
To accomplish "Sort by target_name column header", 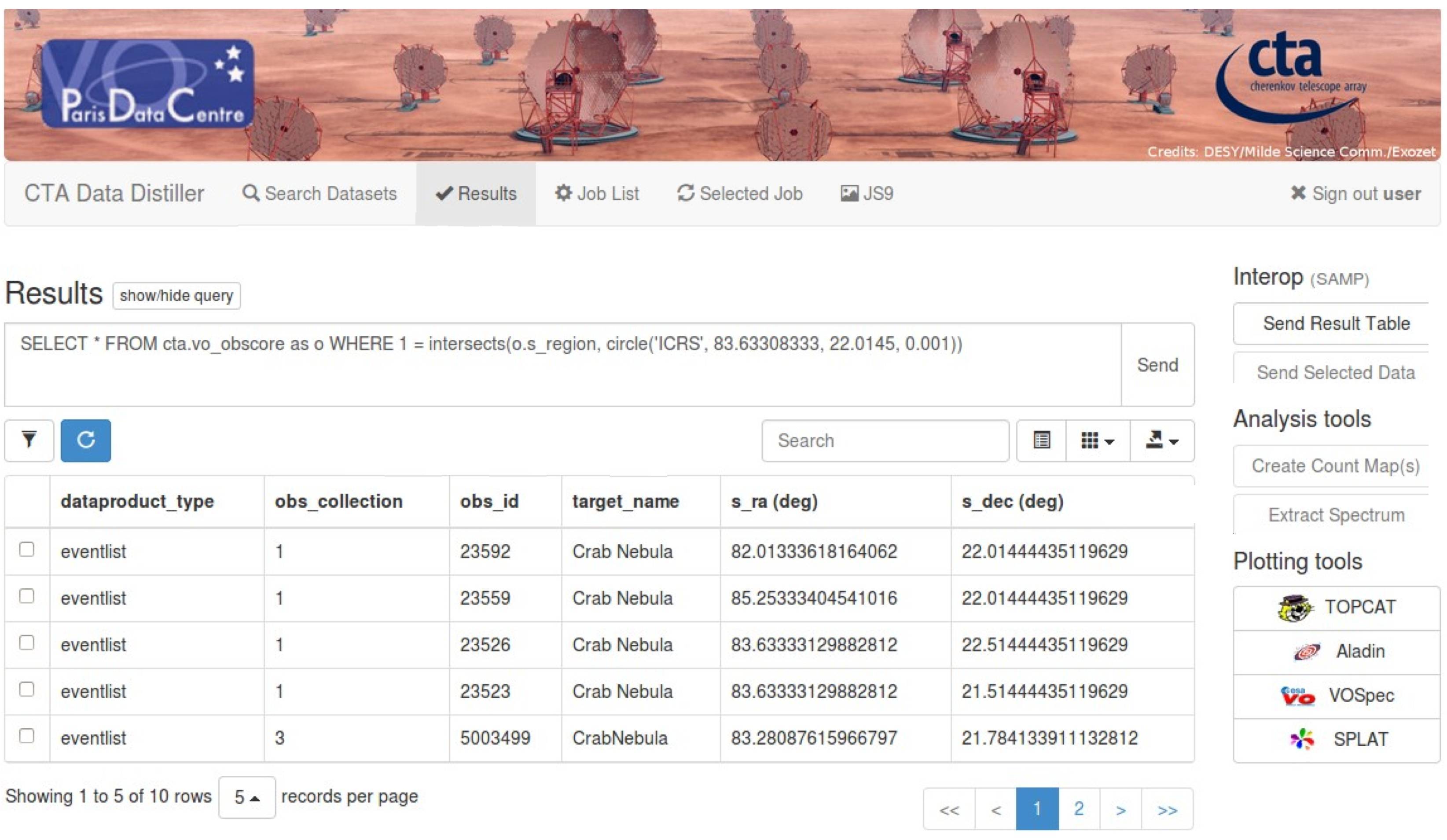I will (x=641, y=501).
